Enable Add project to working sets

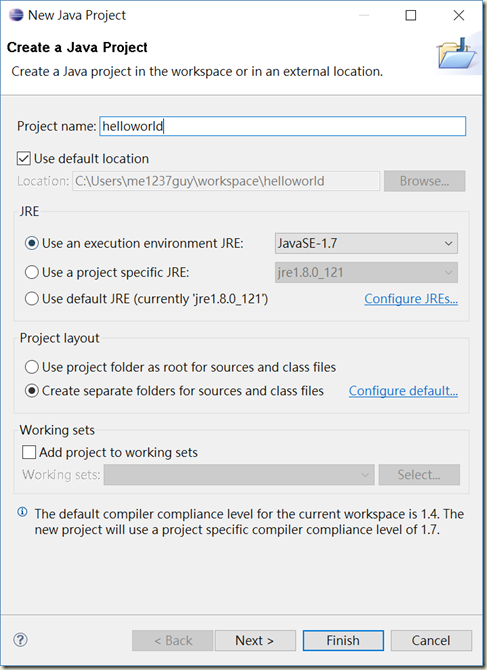(29, 452)
